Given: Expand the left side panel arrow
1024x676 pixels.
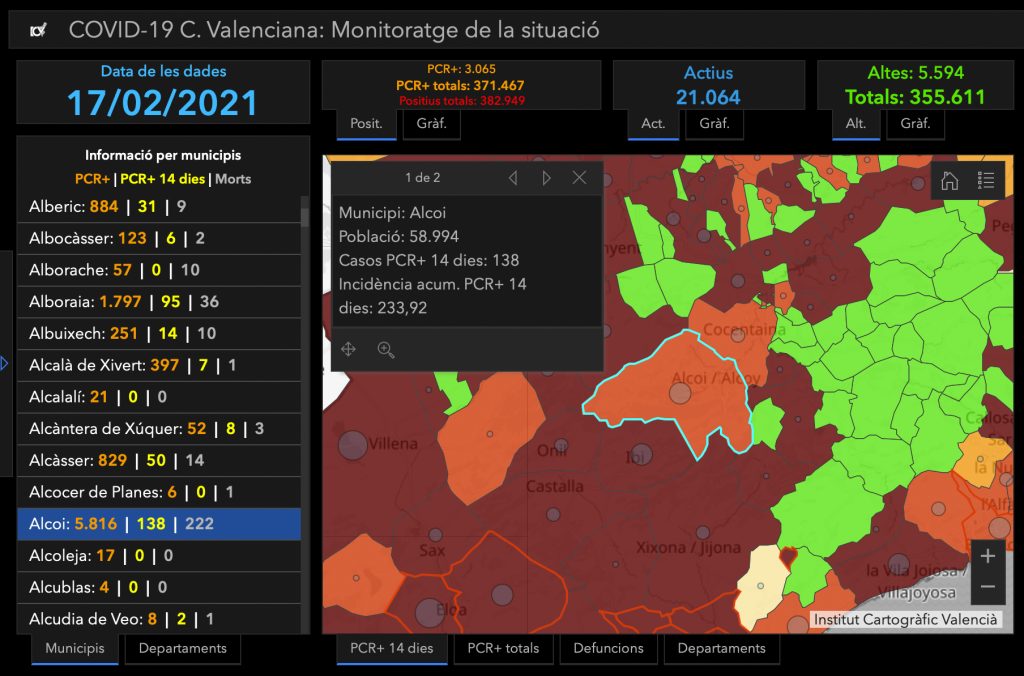Looking at the screenshot, I should click(5, 364).
